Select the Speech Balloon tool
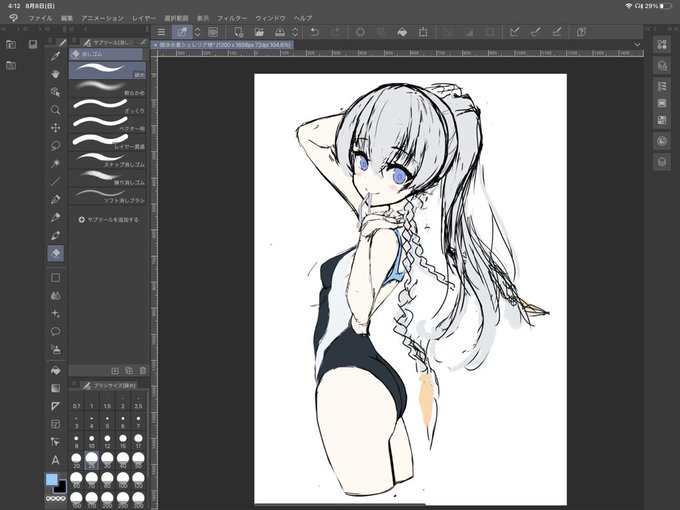This screenshot has width=680, height=510. (x=56, y=332)
